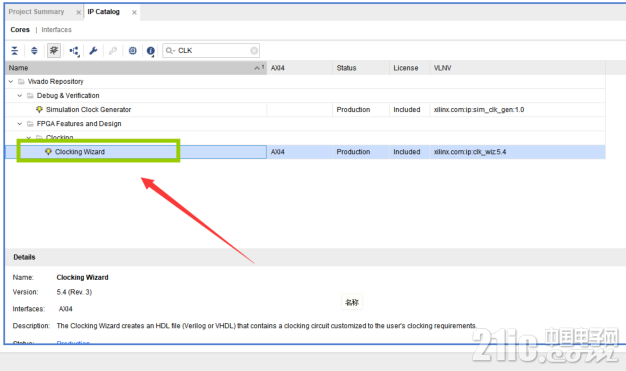
Task: Click the wrench Customize IP icon
Action: [x=93, y=51]
